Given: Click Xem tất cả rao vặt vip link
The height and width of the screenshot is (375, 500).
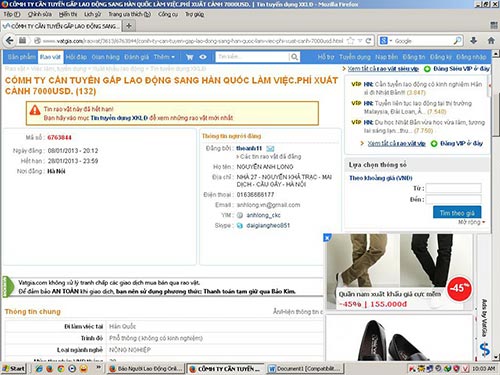Looking at the screenshot, I should pos(396,143).
